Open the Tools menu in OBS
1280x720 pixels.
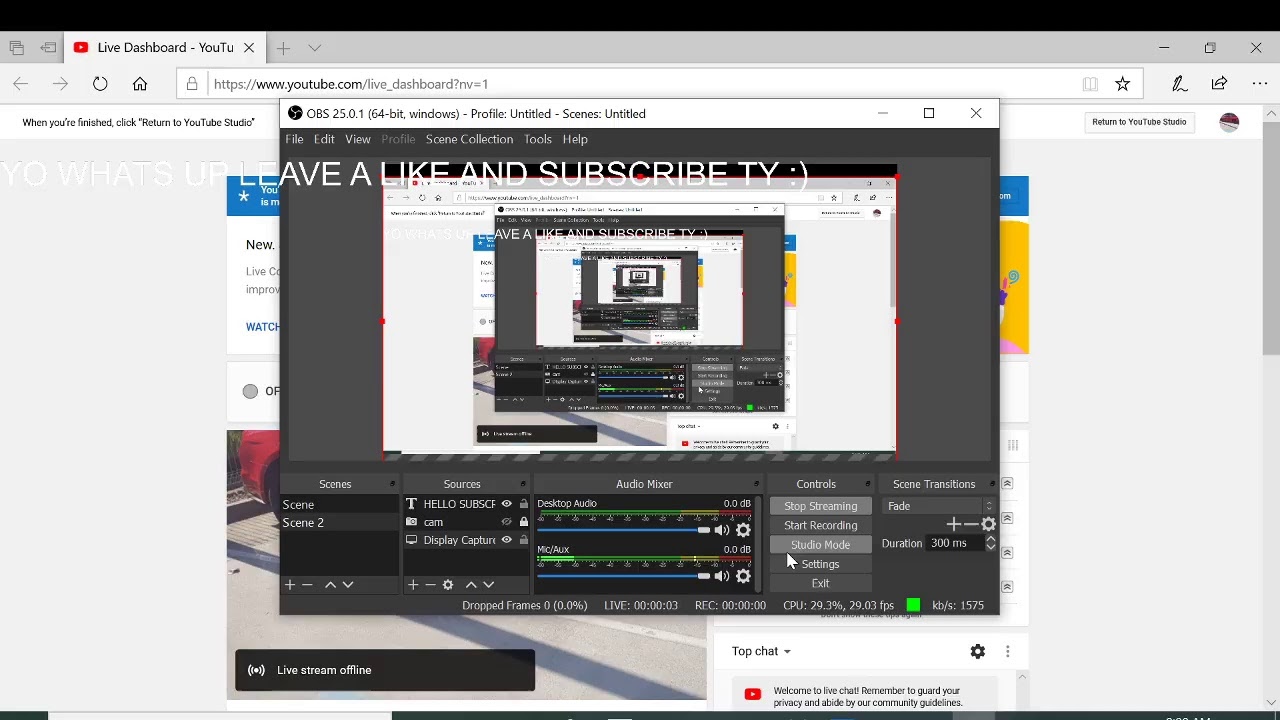tap(538, 139)
